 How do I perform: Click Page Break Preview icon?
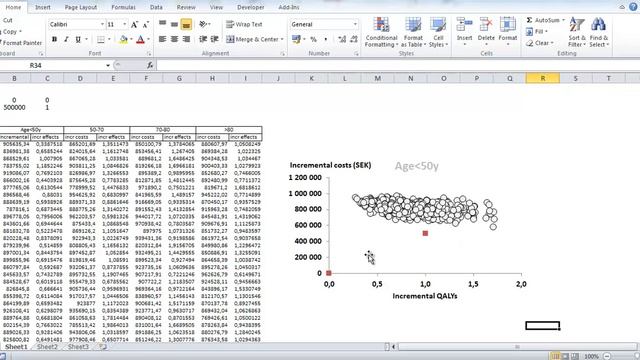pyautogui.click(x=575, y=356)
